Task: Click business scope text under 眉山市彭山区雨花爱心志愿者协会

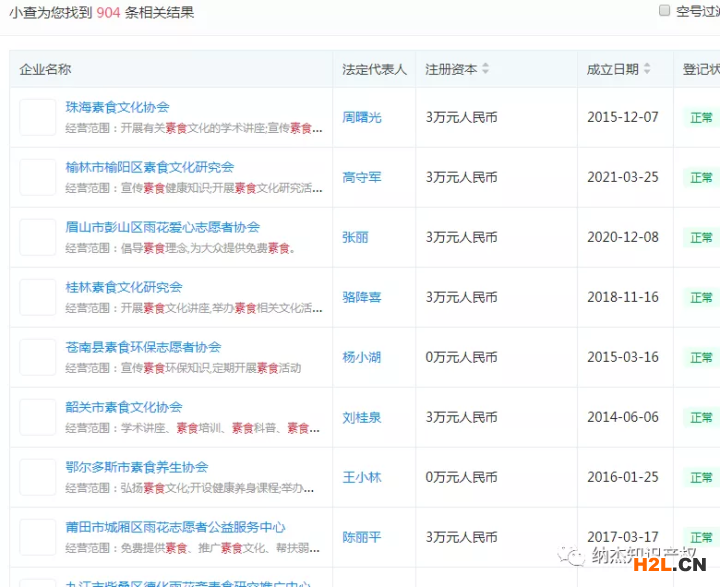Action: [180, 248]
